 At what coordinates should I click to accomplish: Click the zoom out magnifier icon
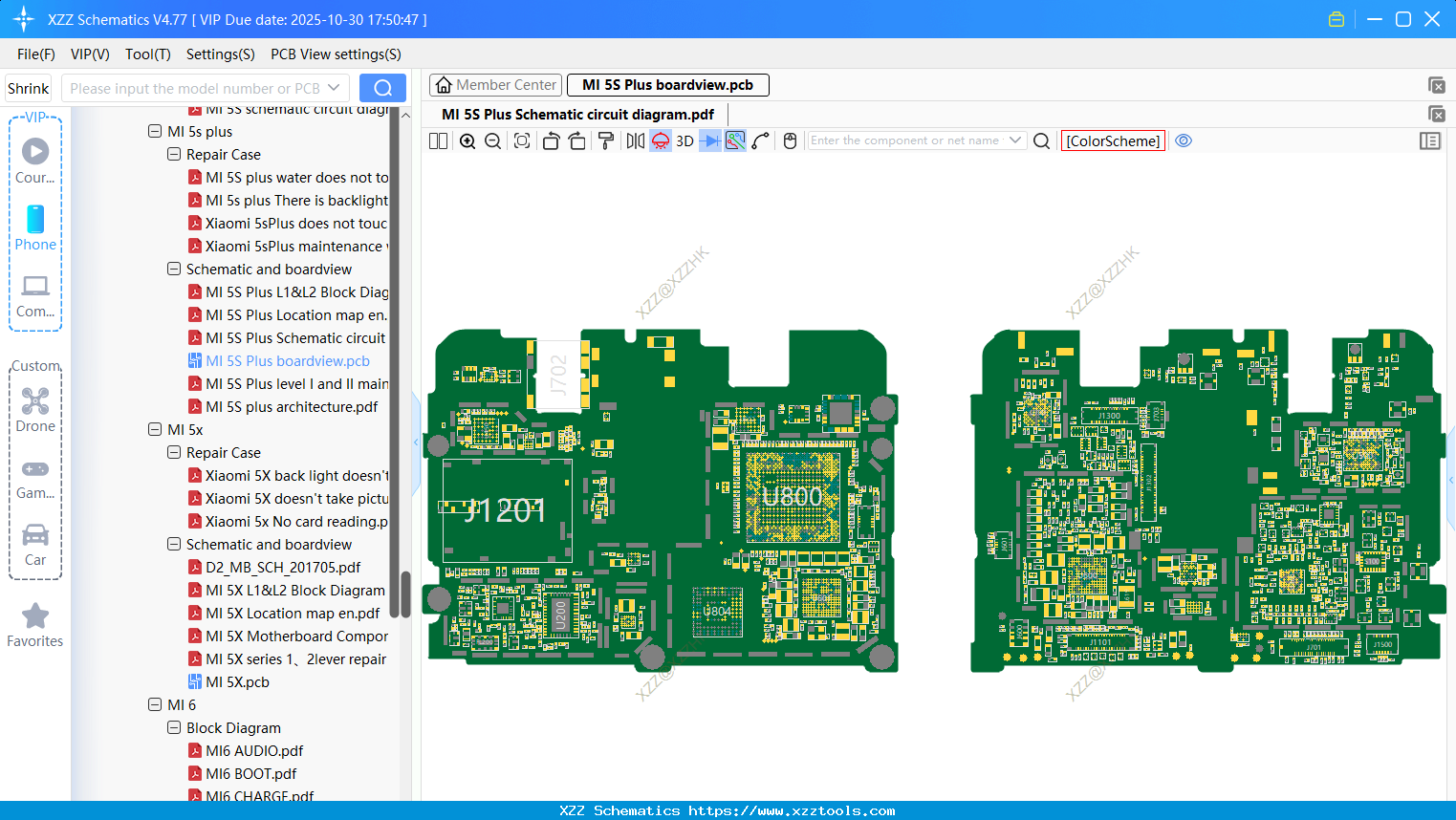(x=493, y=141)
